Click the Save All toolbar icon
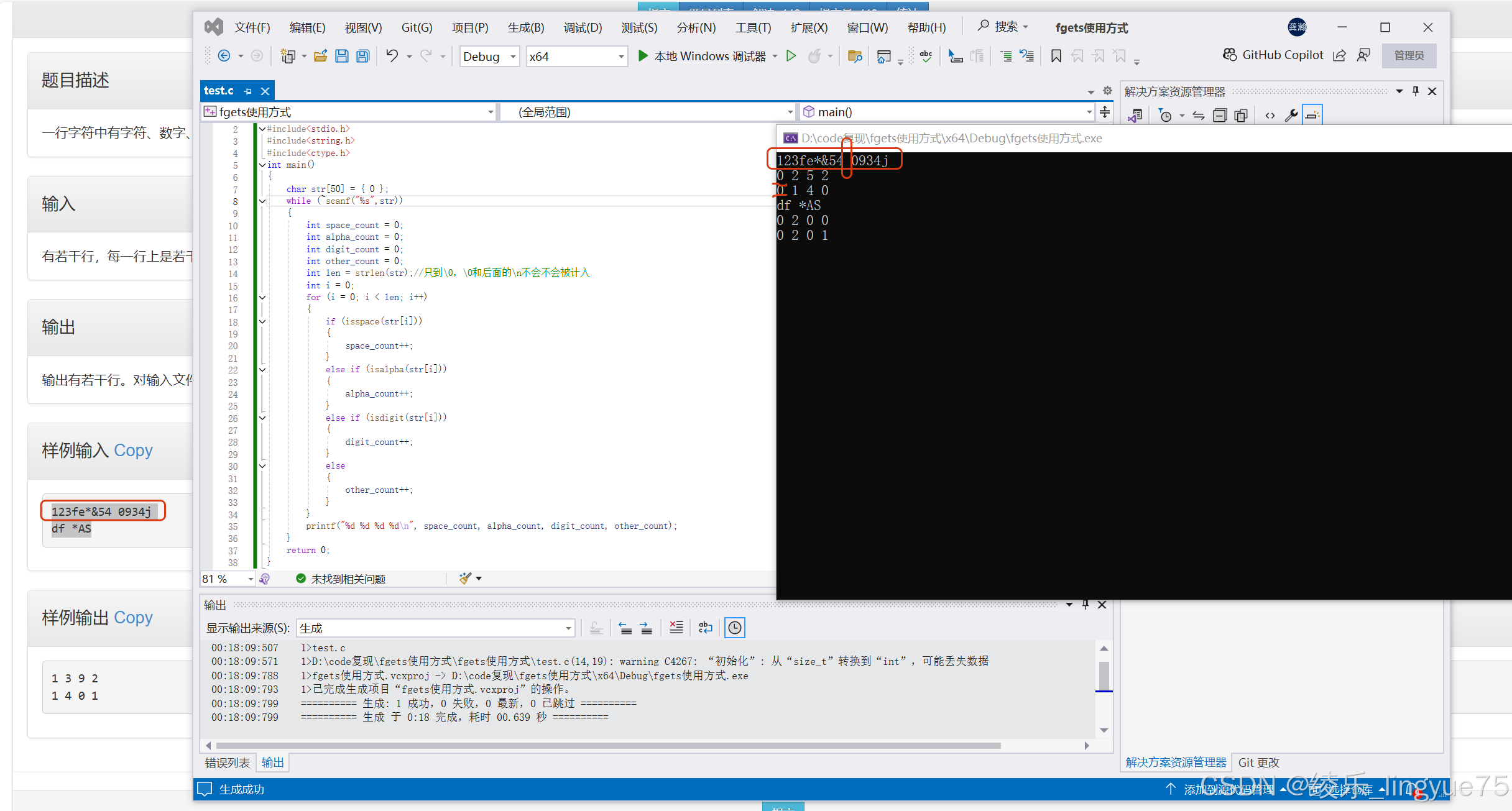 click(x=362, y=57)
